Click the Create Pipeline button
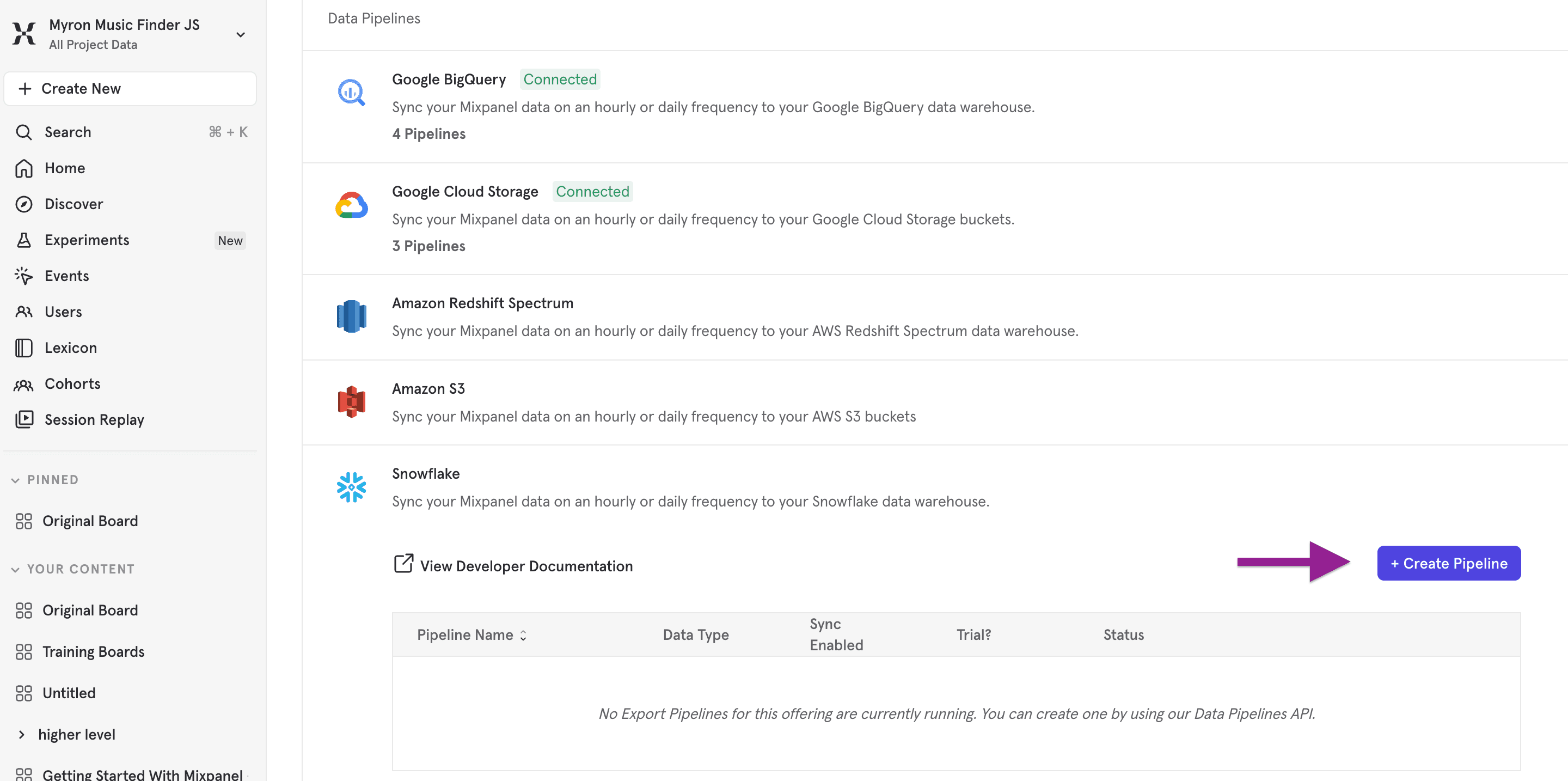 pos(1448,563)
